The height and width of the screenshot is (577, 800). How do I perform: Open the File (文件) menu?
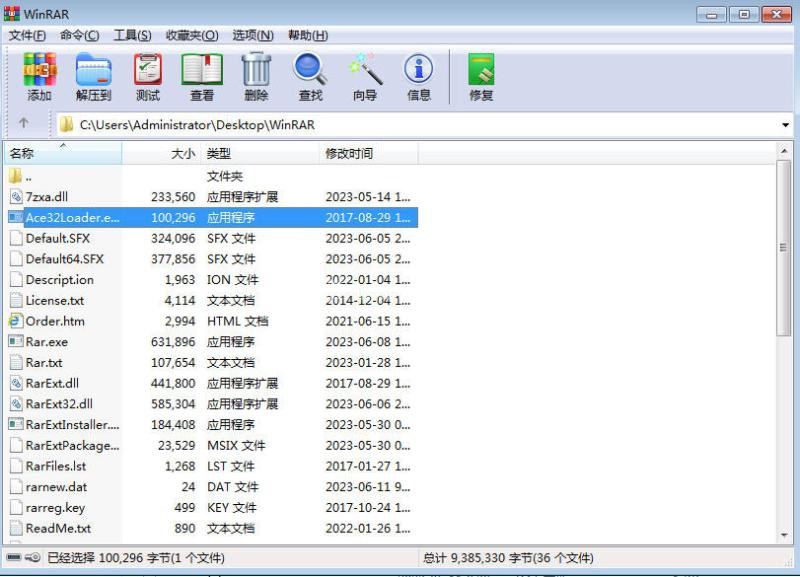28,35
